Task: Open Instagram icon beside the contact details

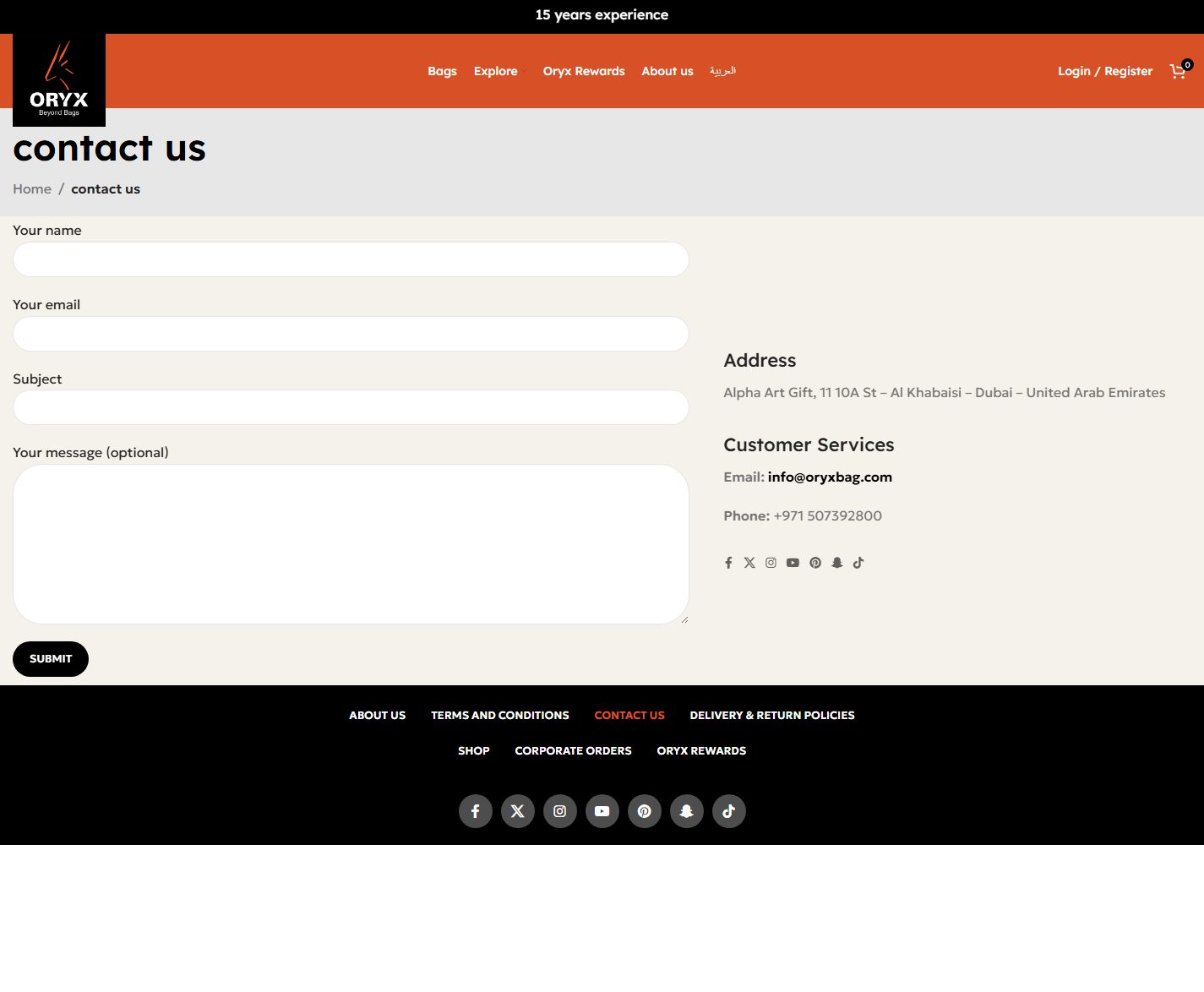Action: 771,563
